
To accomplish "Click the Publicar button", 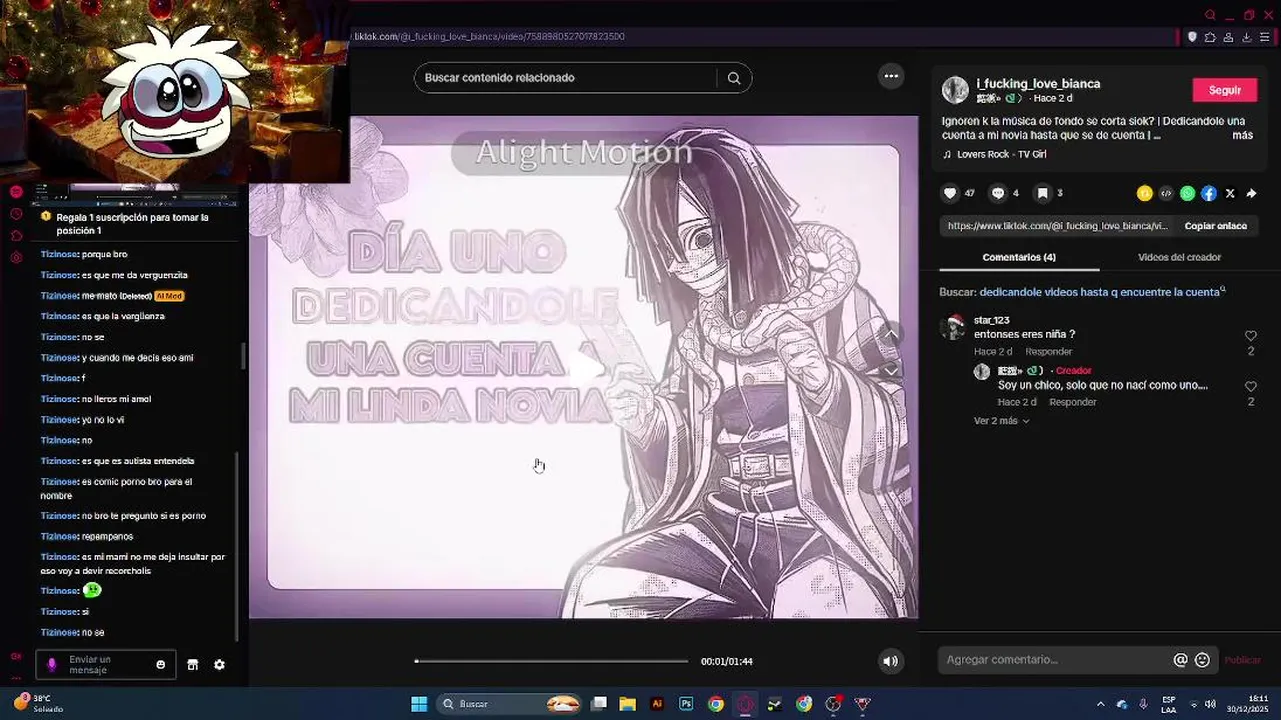I will 1243,660.
